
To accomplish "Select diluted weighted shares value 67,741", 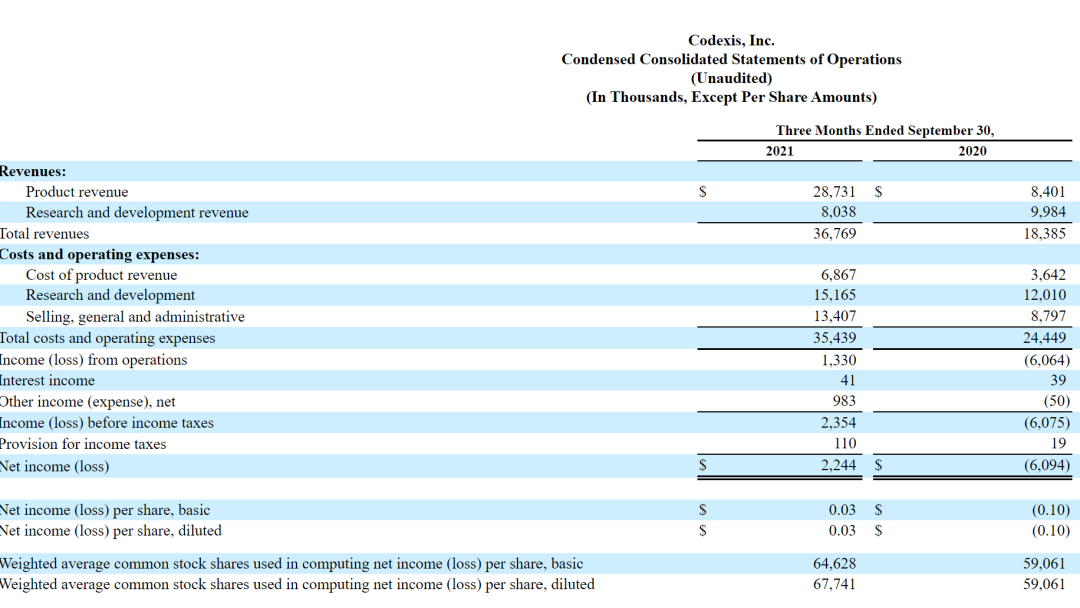I will tap(834, 585).
